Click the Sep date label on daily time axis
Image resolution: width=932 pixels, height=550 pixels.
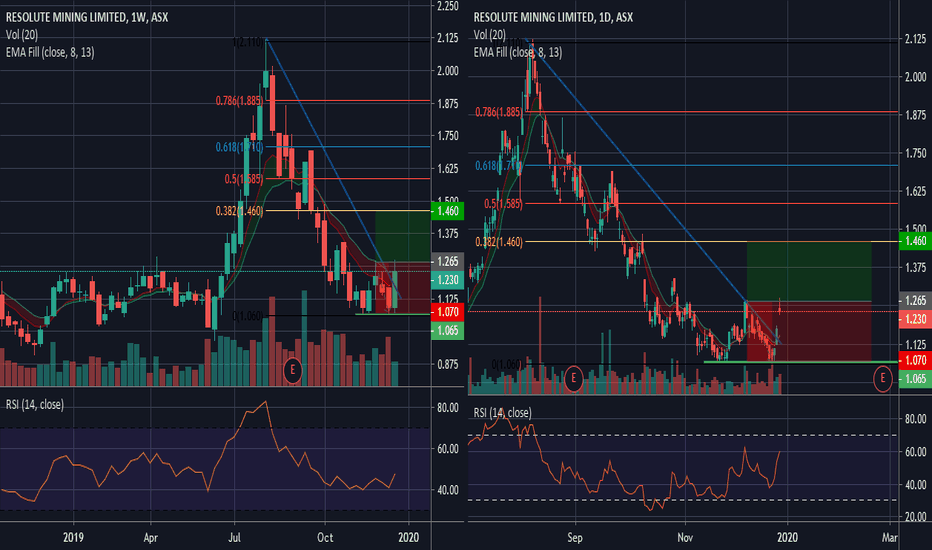[x=575, y=538]
